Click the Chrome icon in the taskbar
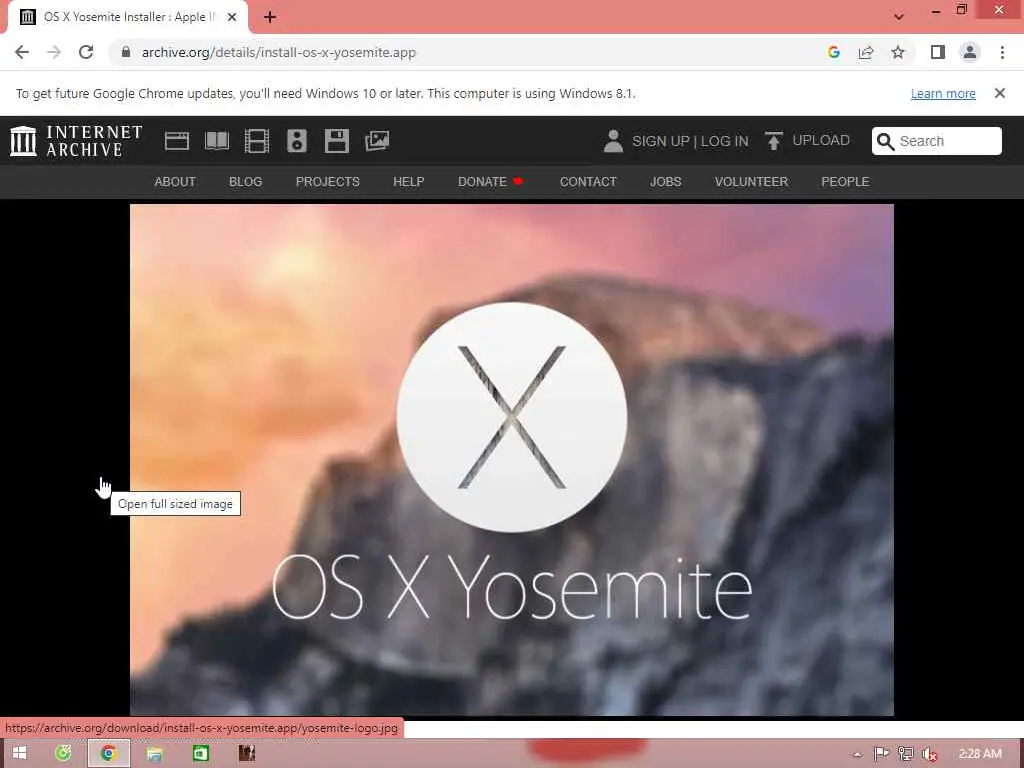1024x768 pixels. click(108, 753)
